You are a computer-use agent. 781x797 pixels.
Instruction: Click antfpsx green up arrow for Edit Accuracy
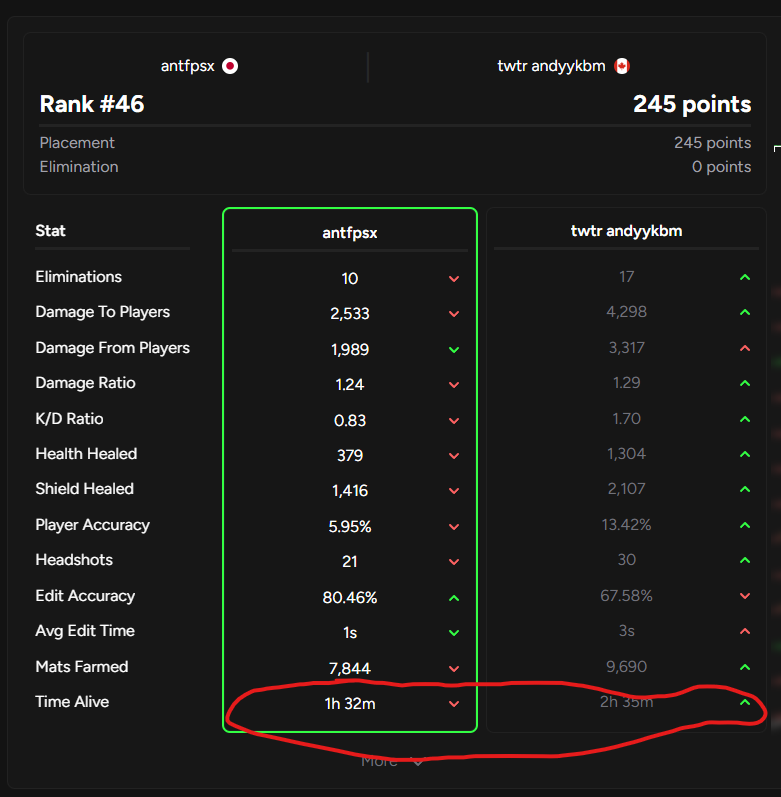454,598
